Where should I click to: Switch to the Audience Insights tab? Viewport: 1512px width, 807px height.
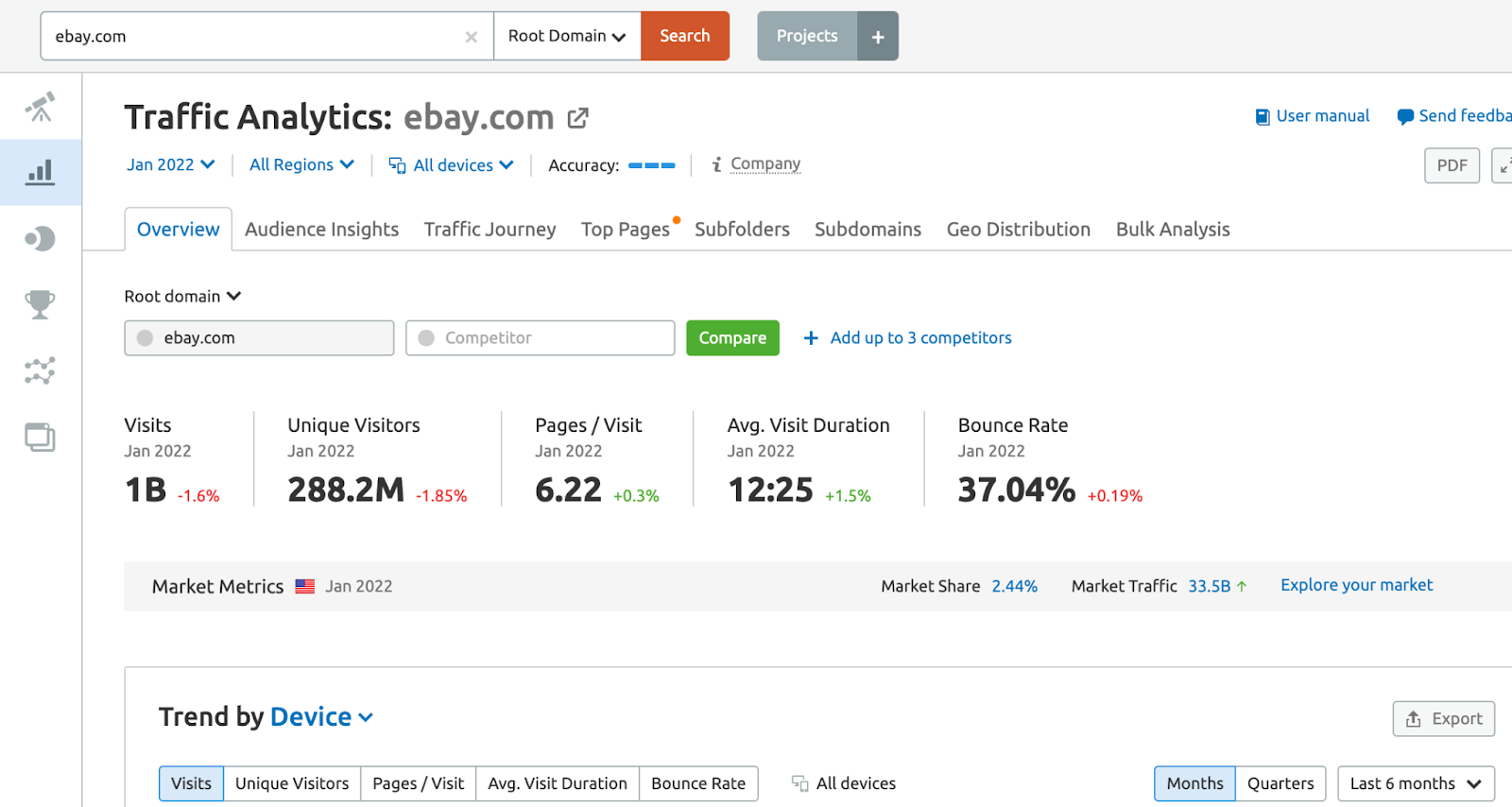[321, 230]
